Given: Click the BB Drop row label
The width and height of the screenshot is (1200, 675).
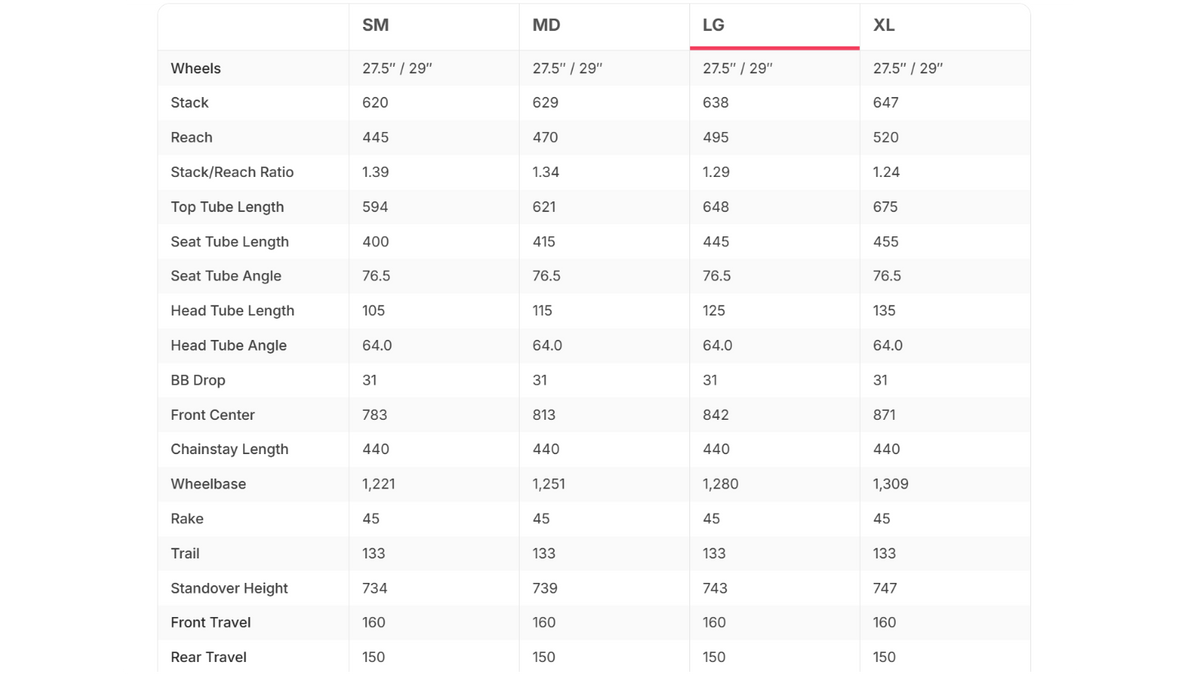Looking at the screenshot, I should (198, 380).
